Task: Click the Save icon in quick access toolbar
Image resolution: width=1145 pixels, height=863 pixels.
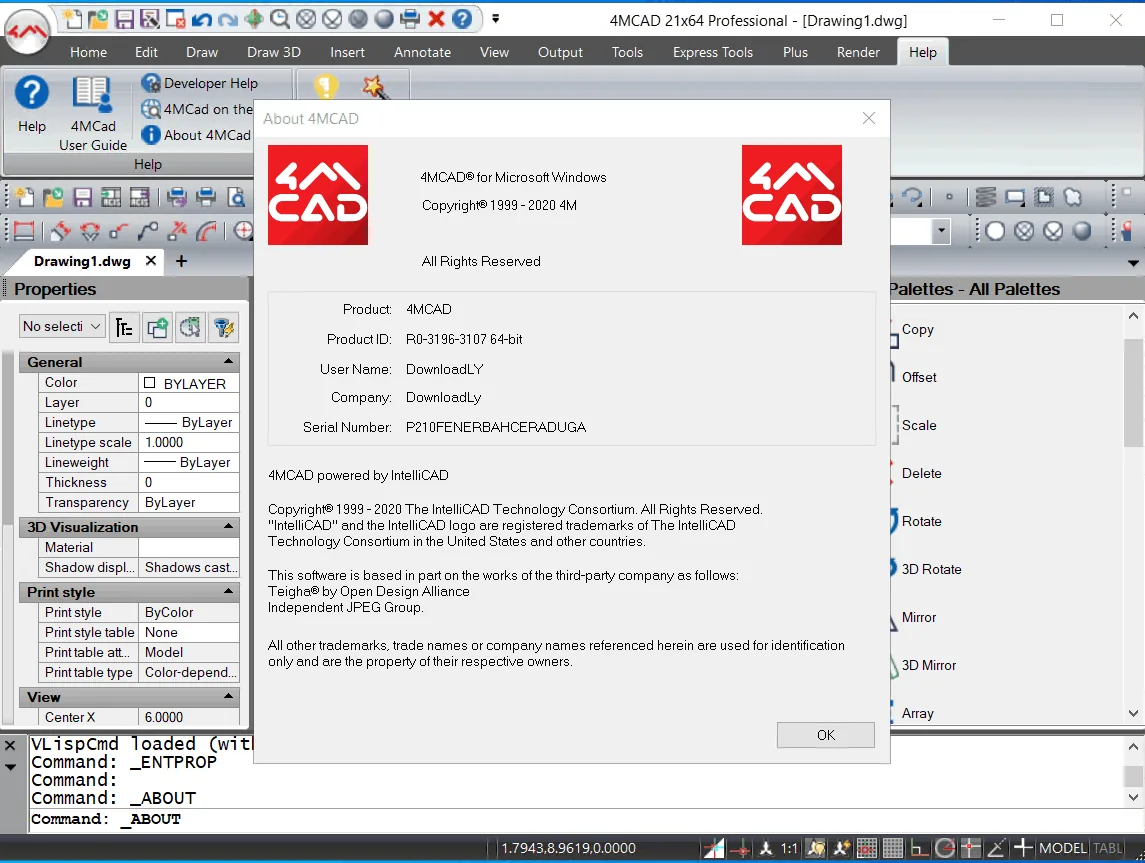Action: [x=124, y=19]
